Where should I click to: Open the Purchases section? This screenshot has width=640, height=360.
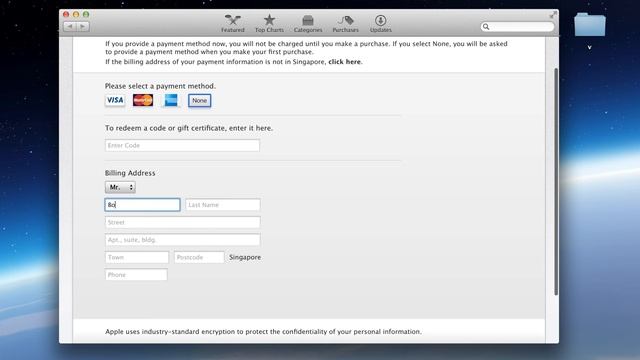point(345,24)
